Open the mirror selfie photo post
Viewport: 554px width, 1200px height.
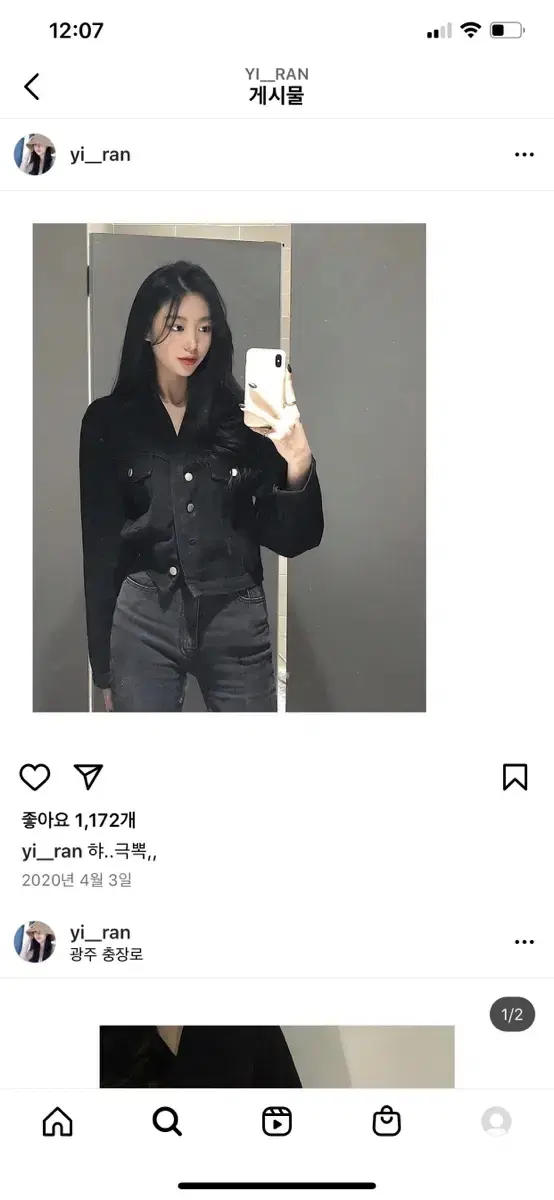229,467
